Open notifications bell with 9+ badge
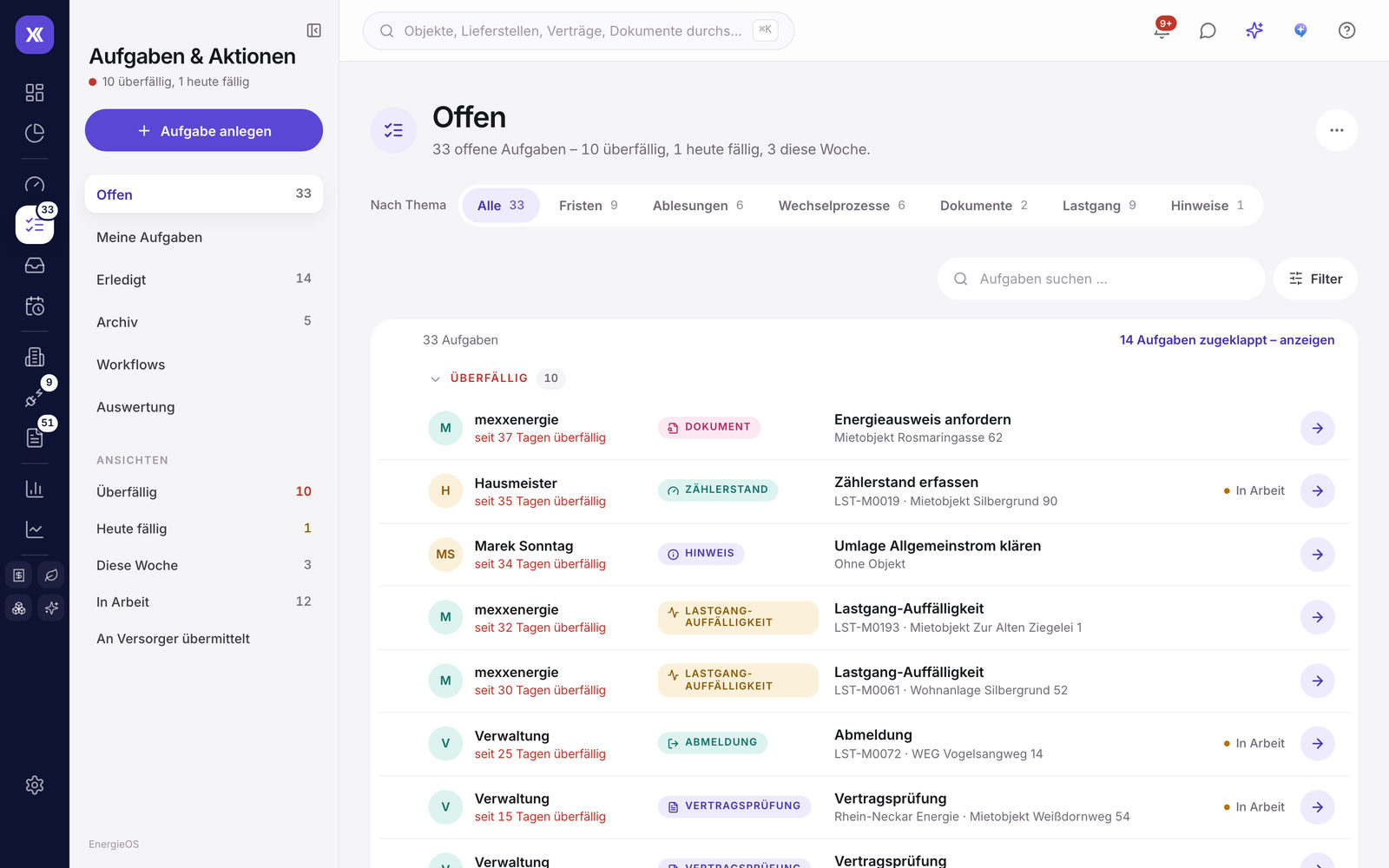The width and height of the screenshot is (1389, 868). click(x=1162, y=30)
